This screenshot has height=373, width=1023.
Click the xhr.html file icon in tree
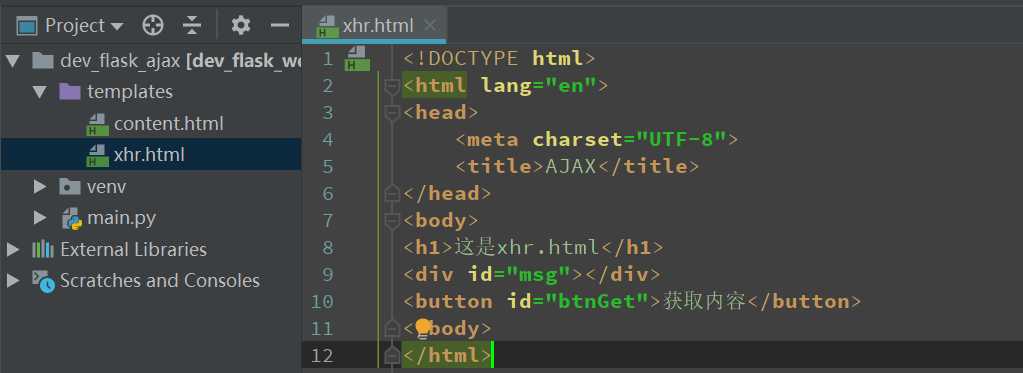(x=98, y=155)
